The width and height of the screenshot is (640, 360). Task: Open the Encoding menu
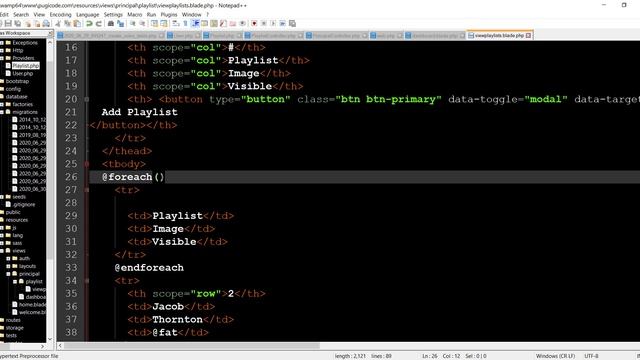click(x=60, y=14)
